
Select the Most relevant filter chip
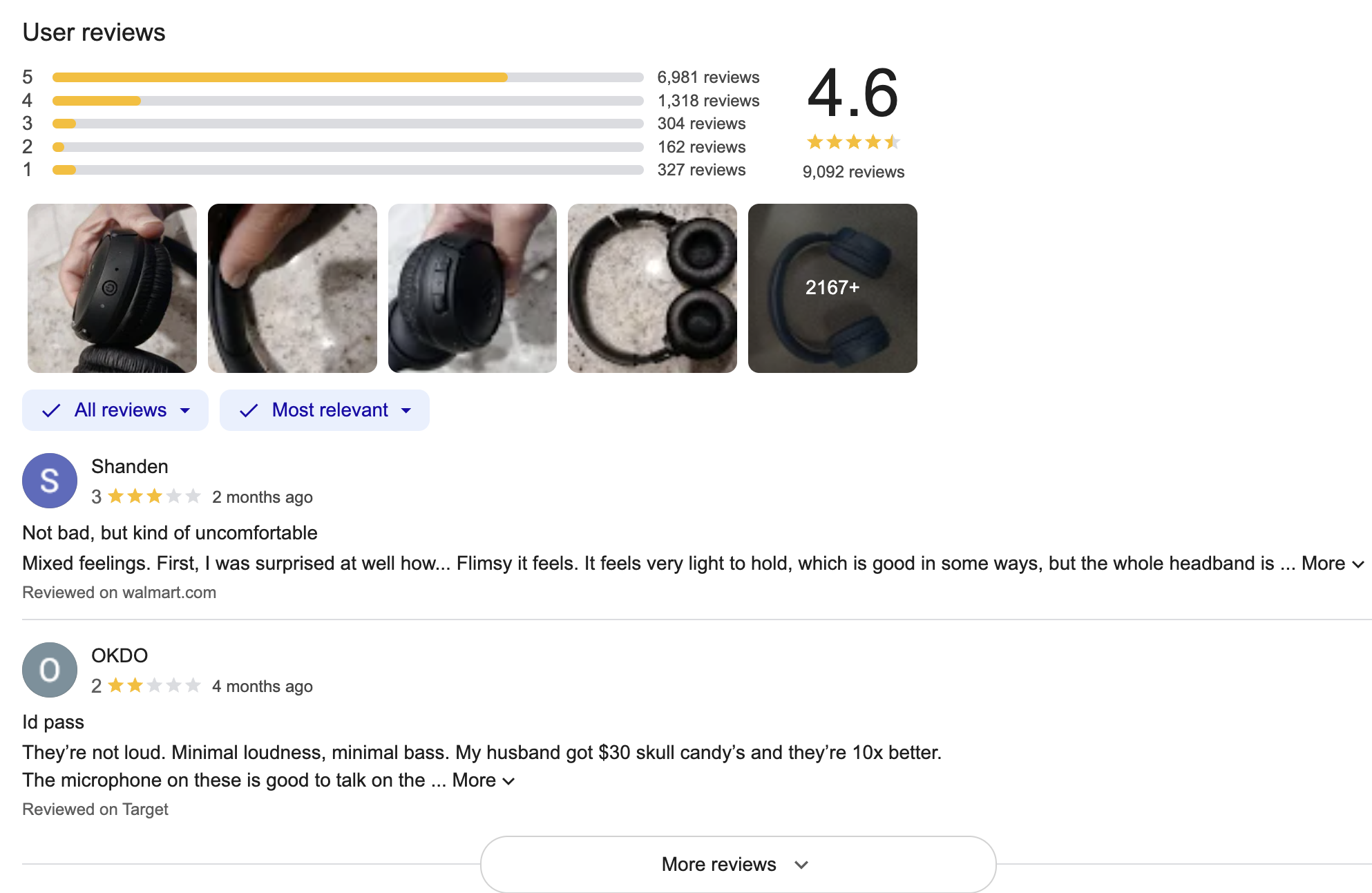click(323, 410)
